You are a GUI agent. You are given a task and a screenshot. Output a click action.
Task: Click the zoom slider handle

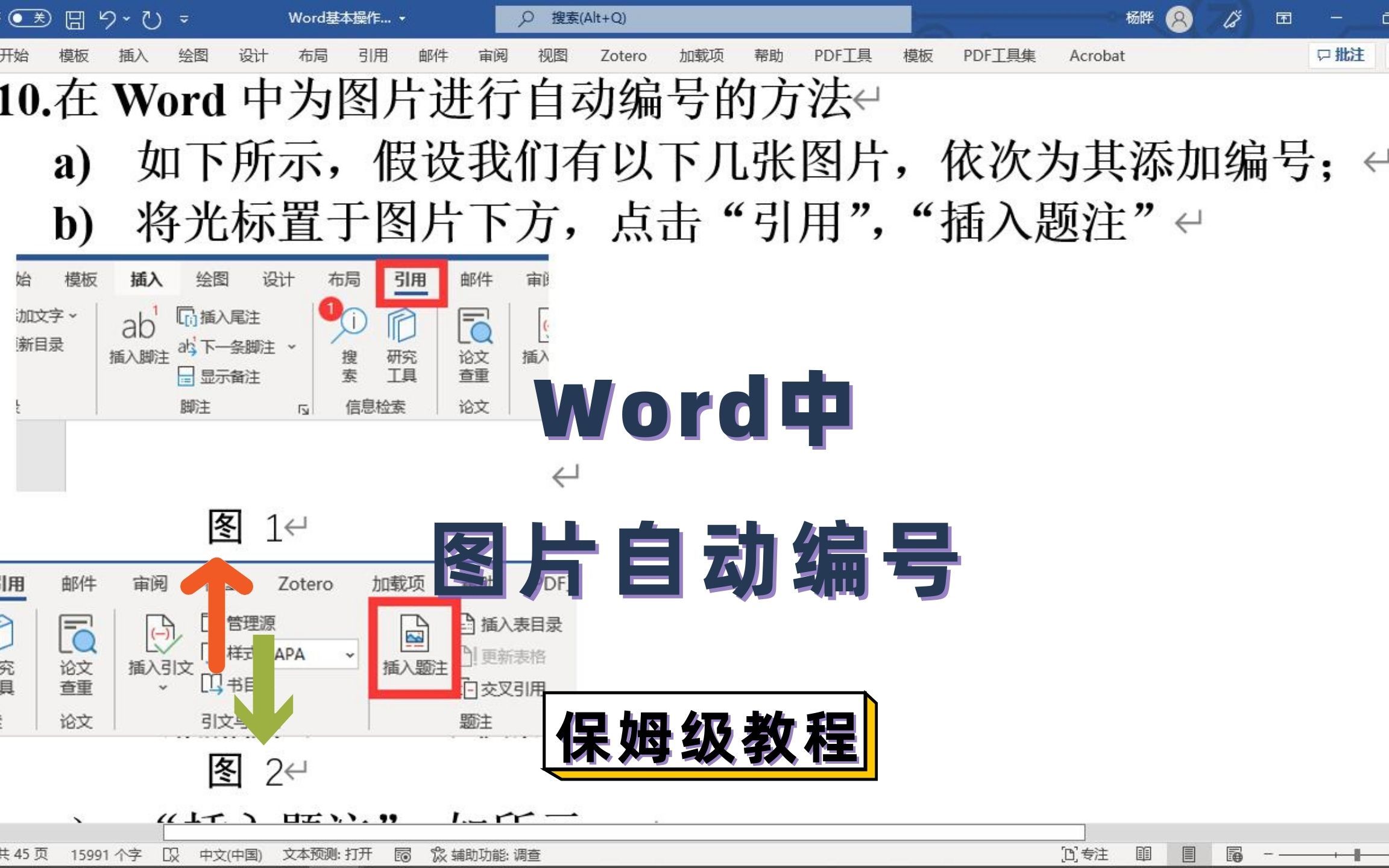(1357, 854)
